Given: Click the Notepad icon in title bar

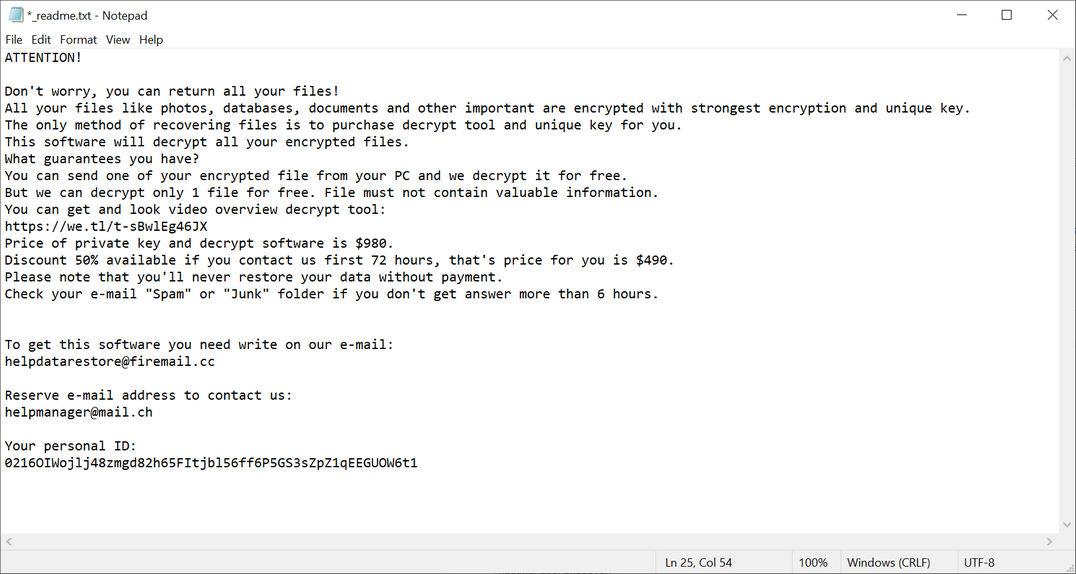Looking at the screenshot, I should 16,15.
